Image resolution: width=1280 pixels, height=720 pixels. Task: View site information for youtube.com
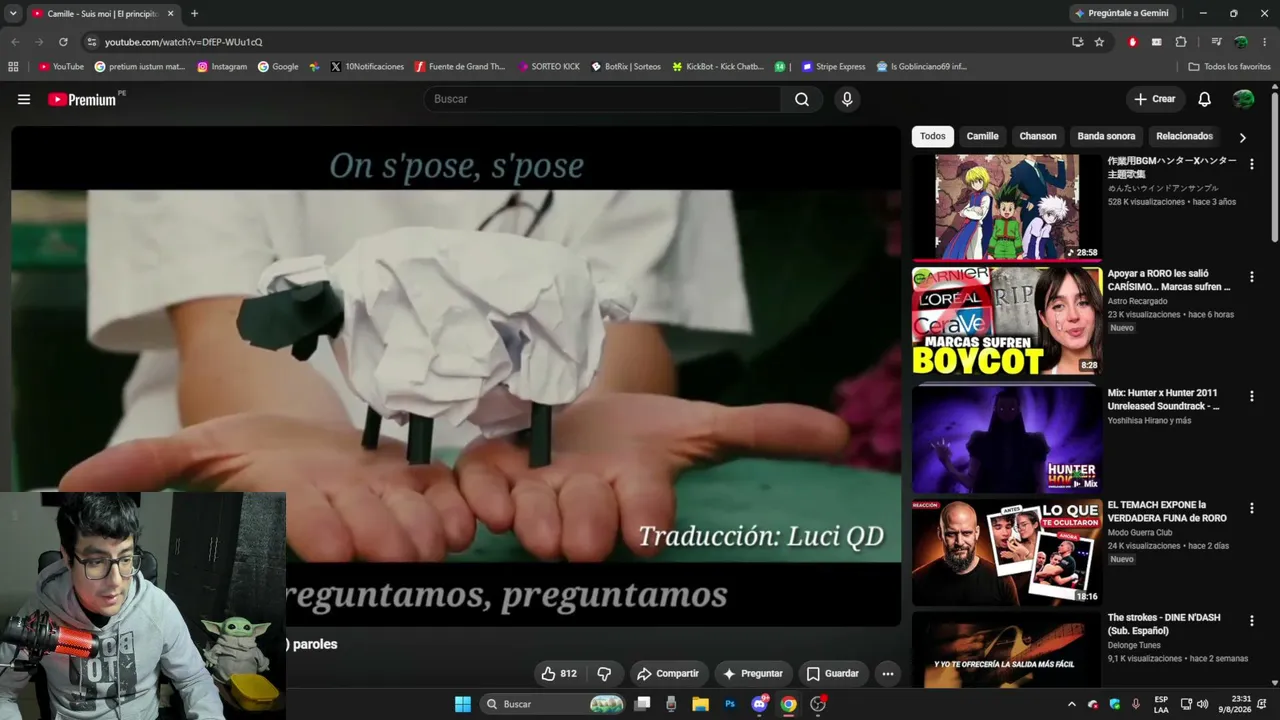coord(91,42)
